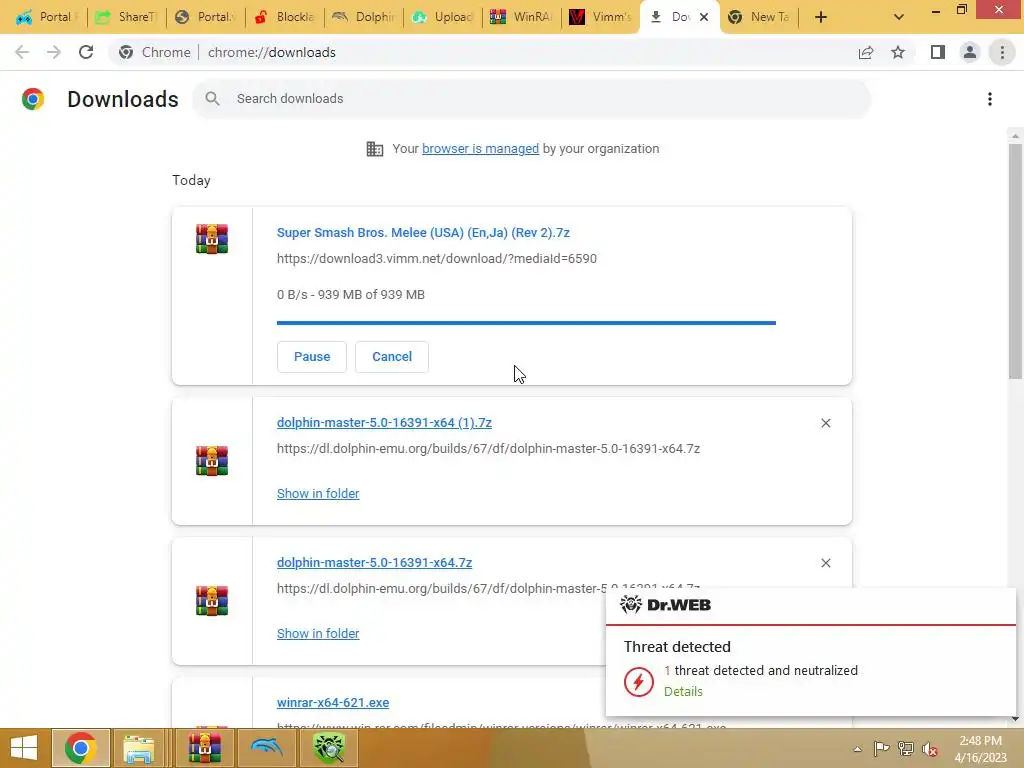Open the network tray icon
The height and width of the screenshot is (768, 1024).
906,749
